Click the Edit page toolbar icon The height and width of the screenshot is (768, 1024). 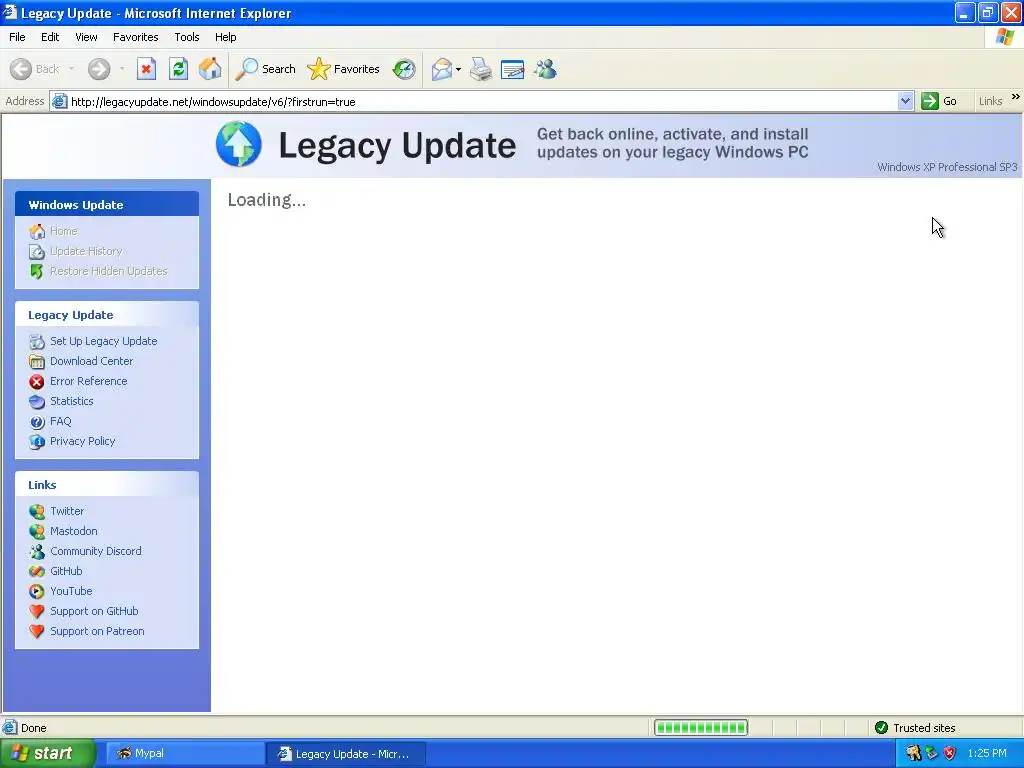513,69
